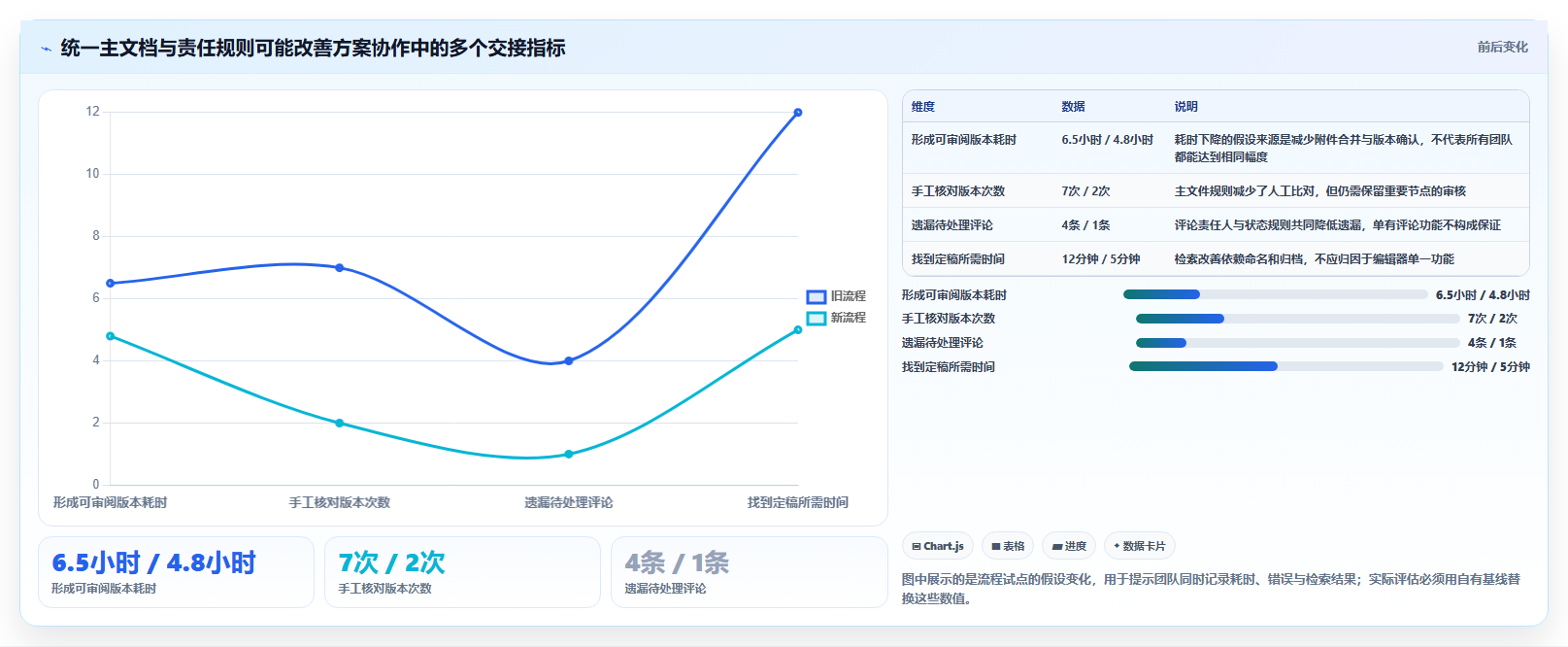This screenshot has width=1568, height=647.
Task: Toggle the 旧流程 legend swatch
Action: click(x=817, y=296)
